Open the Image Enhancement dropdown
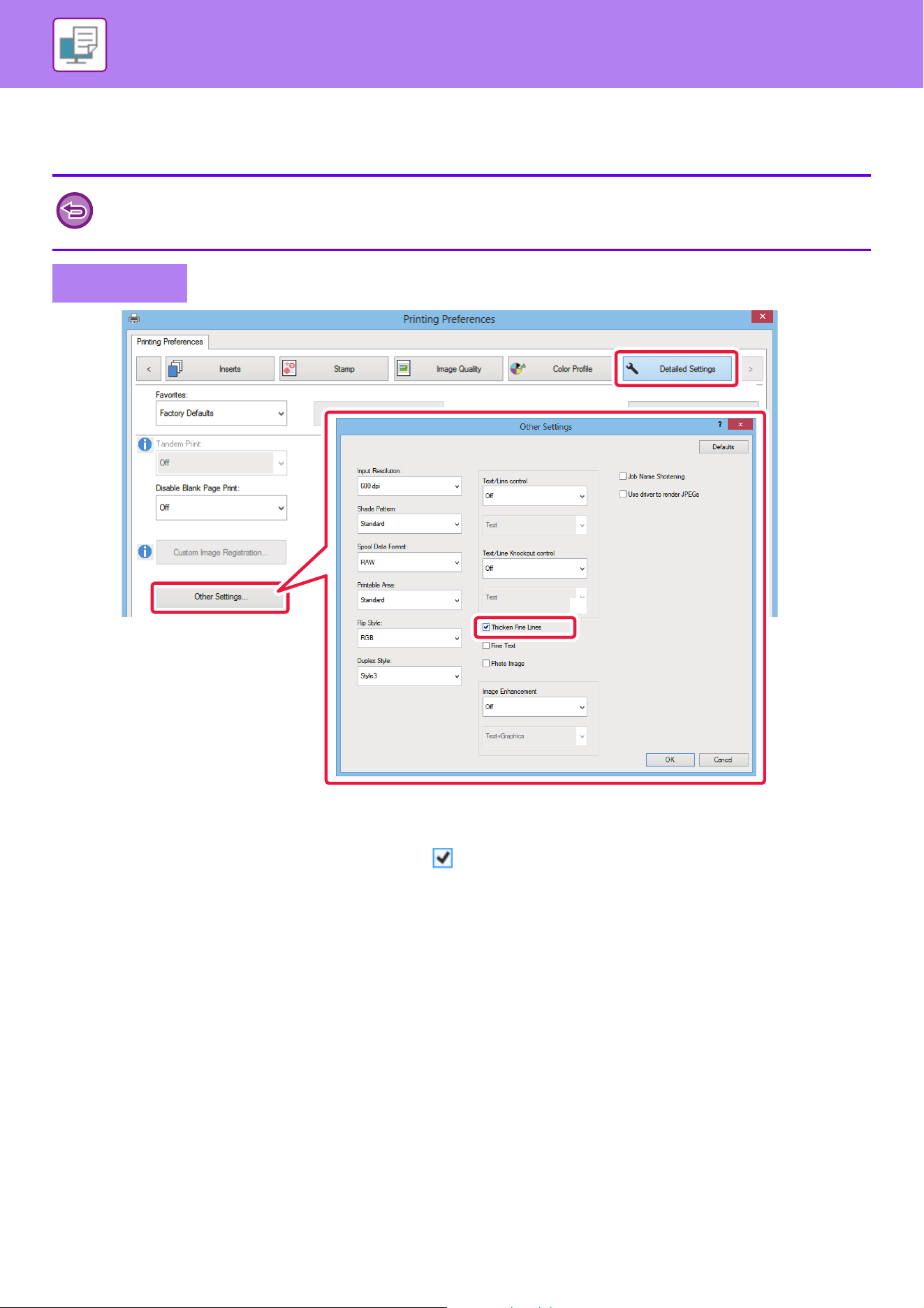The height and width of the screenshot is (1308, 924). (534, 707)
